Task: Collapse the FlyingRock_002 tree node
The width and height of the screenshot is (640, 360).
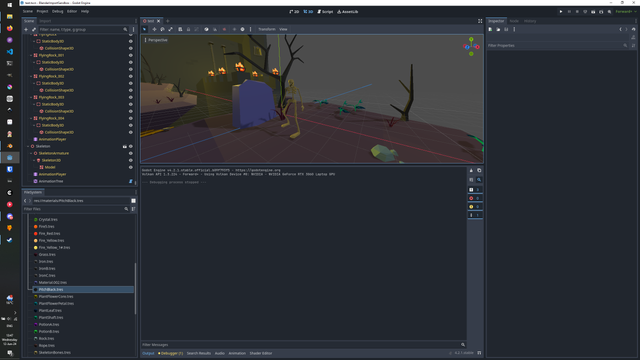Action: 31,76
